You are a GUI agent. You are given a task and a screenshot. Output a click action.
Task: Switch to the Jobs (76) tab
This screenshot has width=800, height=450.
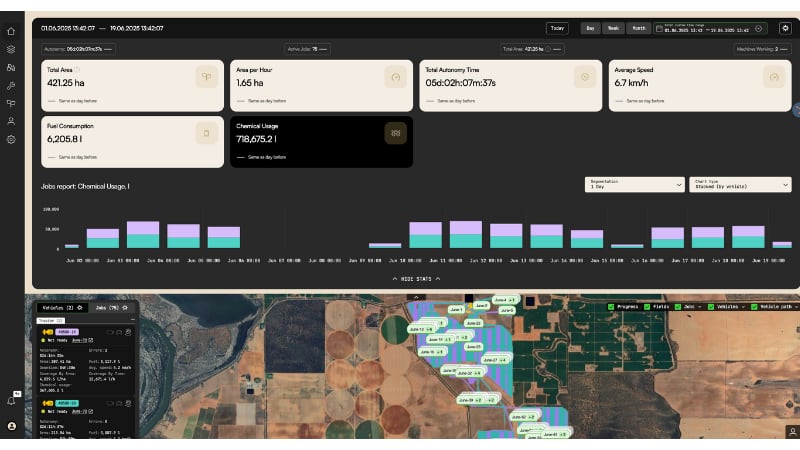[x=112, y=308]
